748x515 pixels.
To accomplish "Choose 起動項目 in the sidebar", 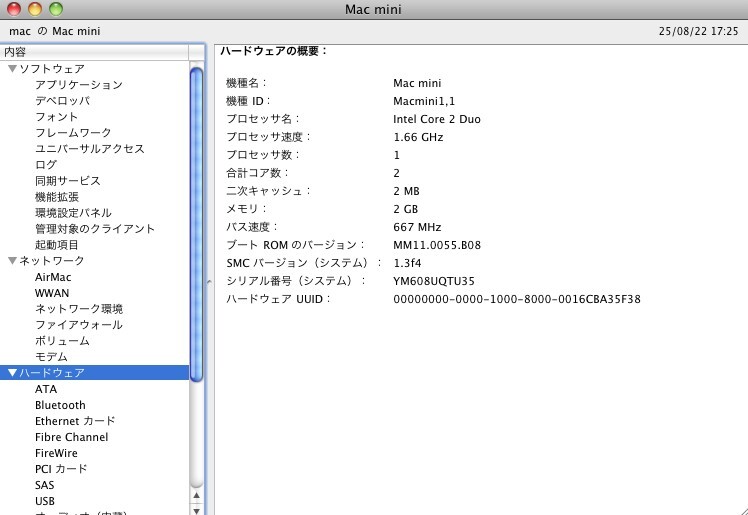I will pos(57,245).
